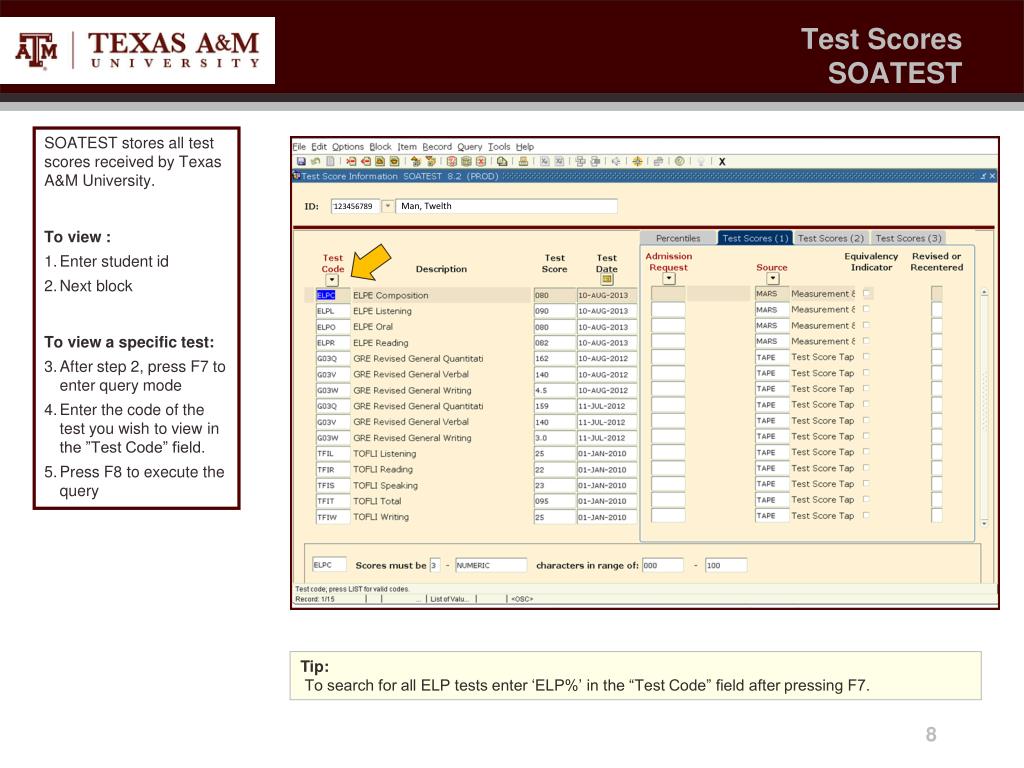Open the Test Date calendar icon
The height and width of the screenshot is (768, 1024).
607,280
